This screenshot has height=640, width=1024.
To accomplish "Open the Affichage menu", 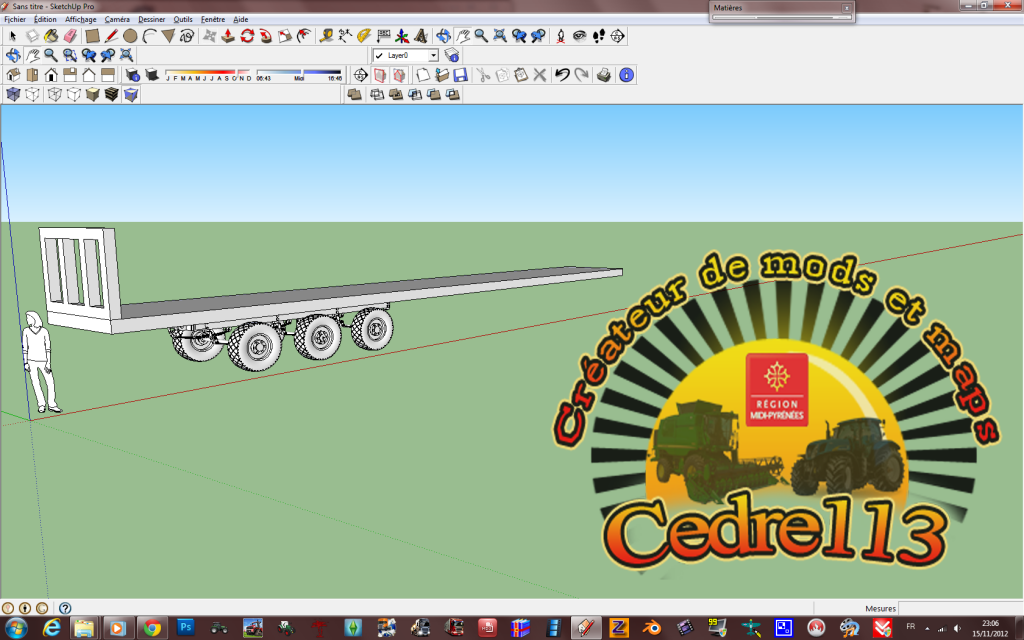I will click(x=80, y=20).
